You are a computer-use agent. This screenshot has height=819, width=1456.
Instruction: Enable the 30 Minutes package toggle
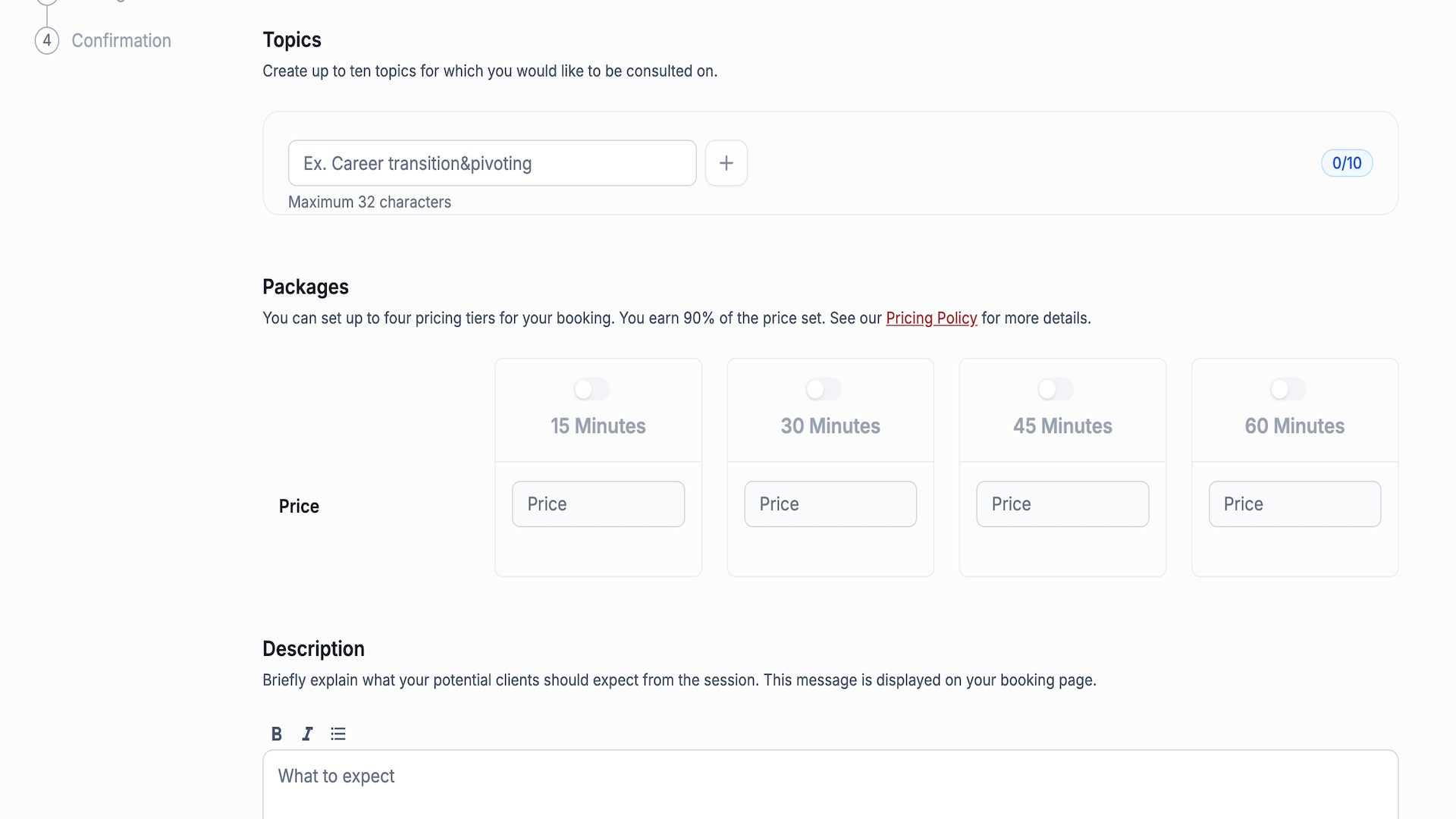click(x=824, y=389)
